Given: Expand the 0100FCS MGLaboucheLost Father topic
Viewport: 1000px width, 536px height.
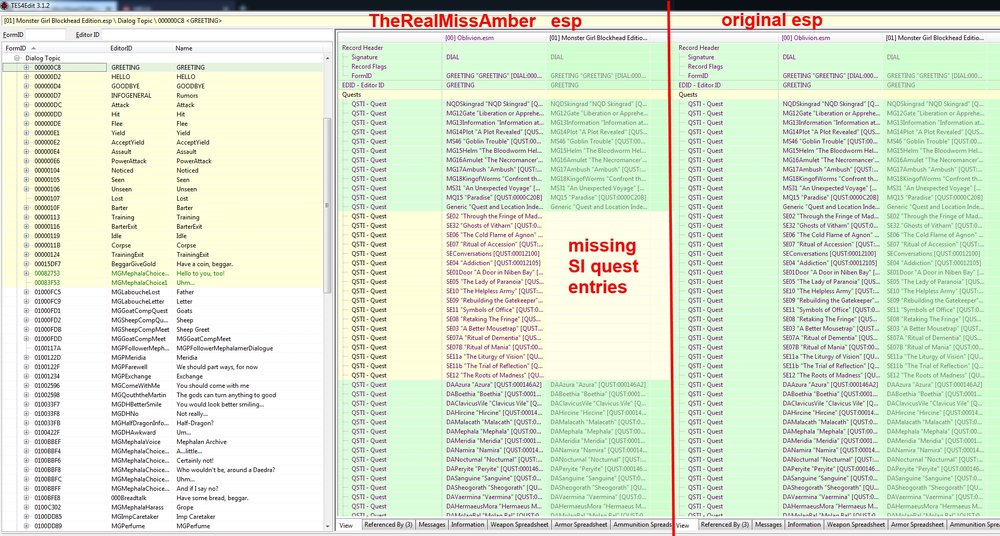Looking at the screenshot, I should [26, 292].
